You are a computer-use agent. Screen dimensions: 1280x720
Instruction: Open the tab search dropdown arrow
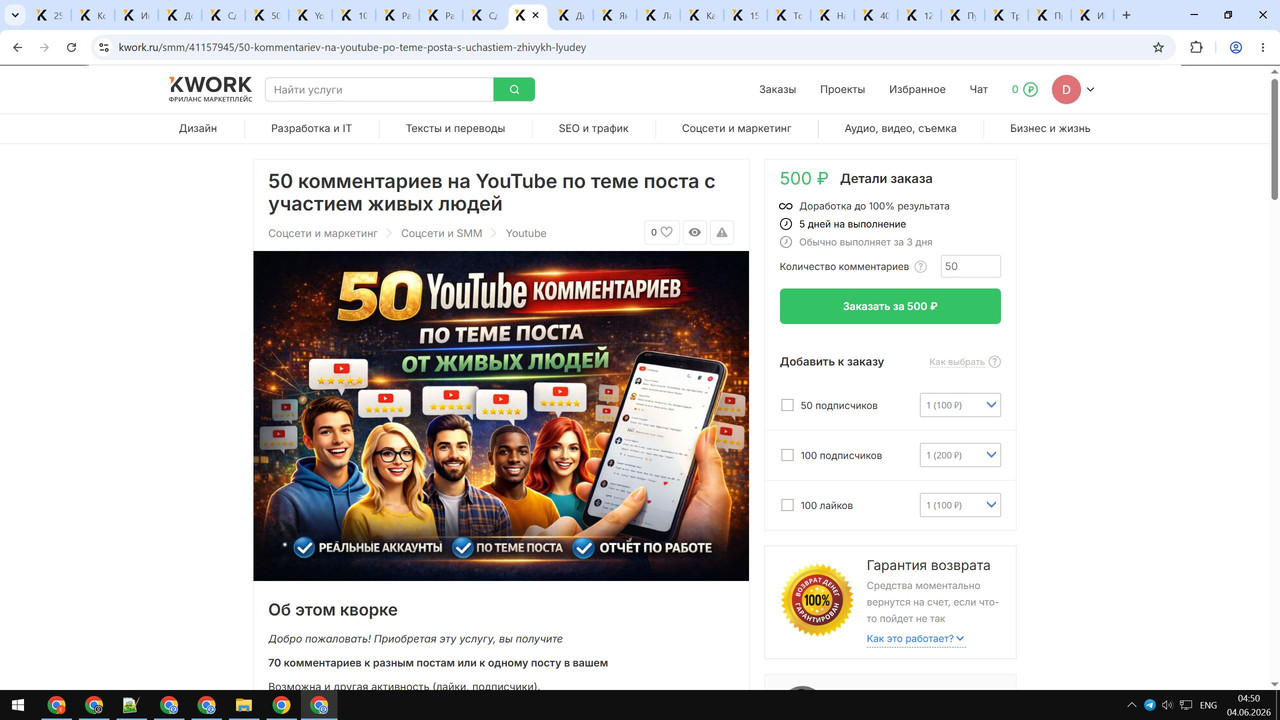[15, 15]
